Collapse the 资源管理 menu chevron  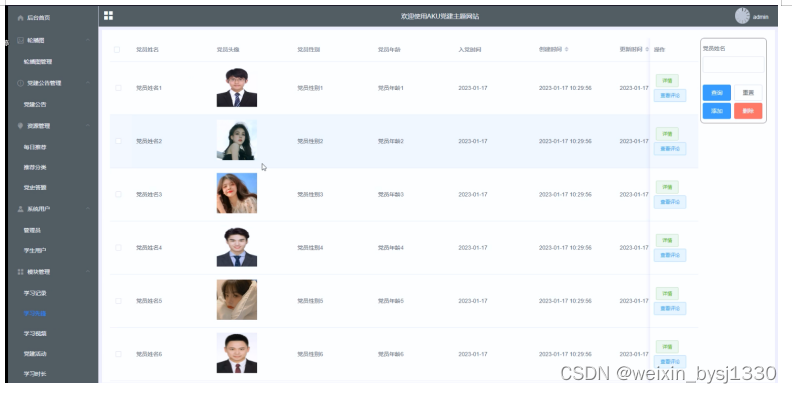point(88,126)
